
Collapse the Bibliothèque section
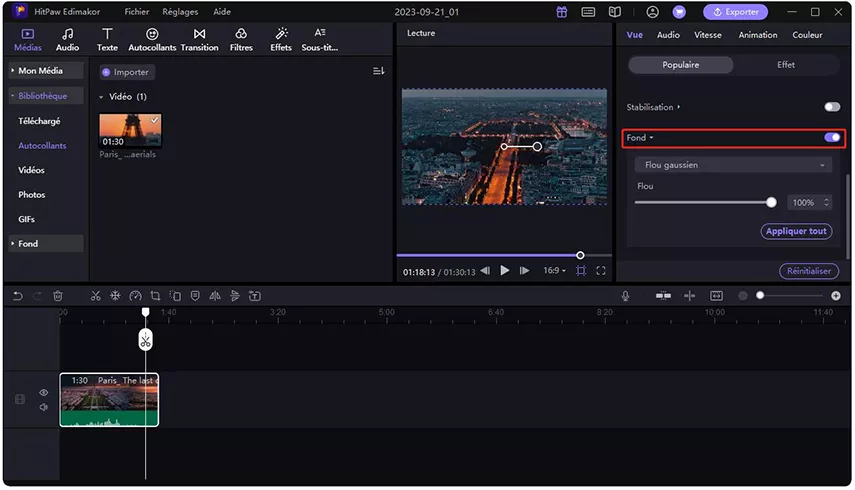(x=46, y=96)
